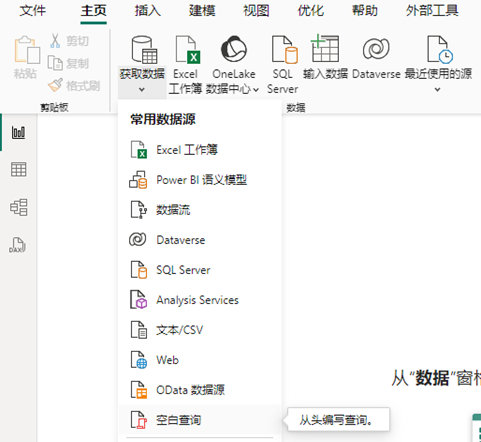481x442 pixels.
Task: Click the Web globe icon
Action: point(138,360)
